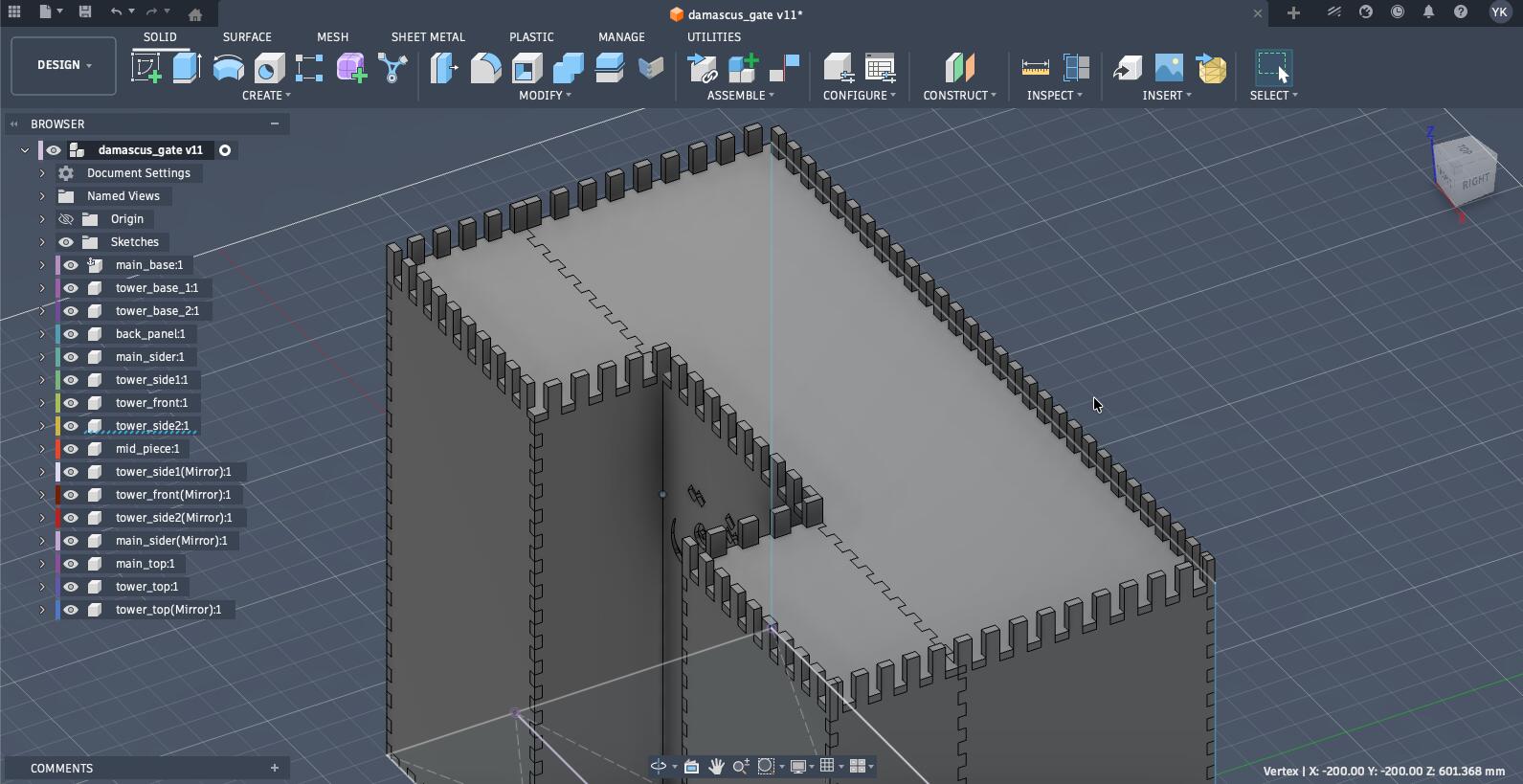Open the UTILITIES tab
The image size is (1523, 784).
coord(713,36)
